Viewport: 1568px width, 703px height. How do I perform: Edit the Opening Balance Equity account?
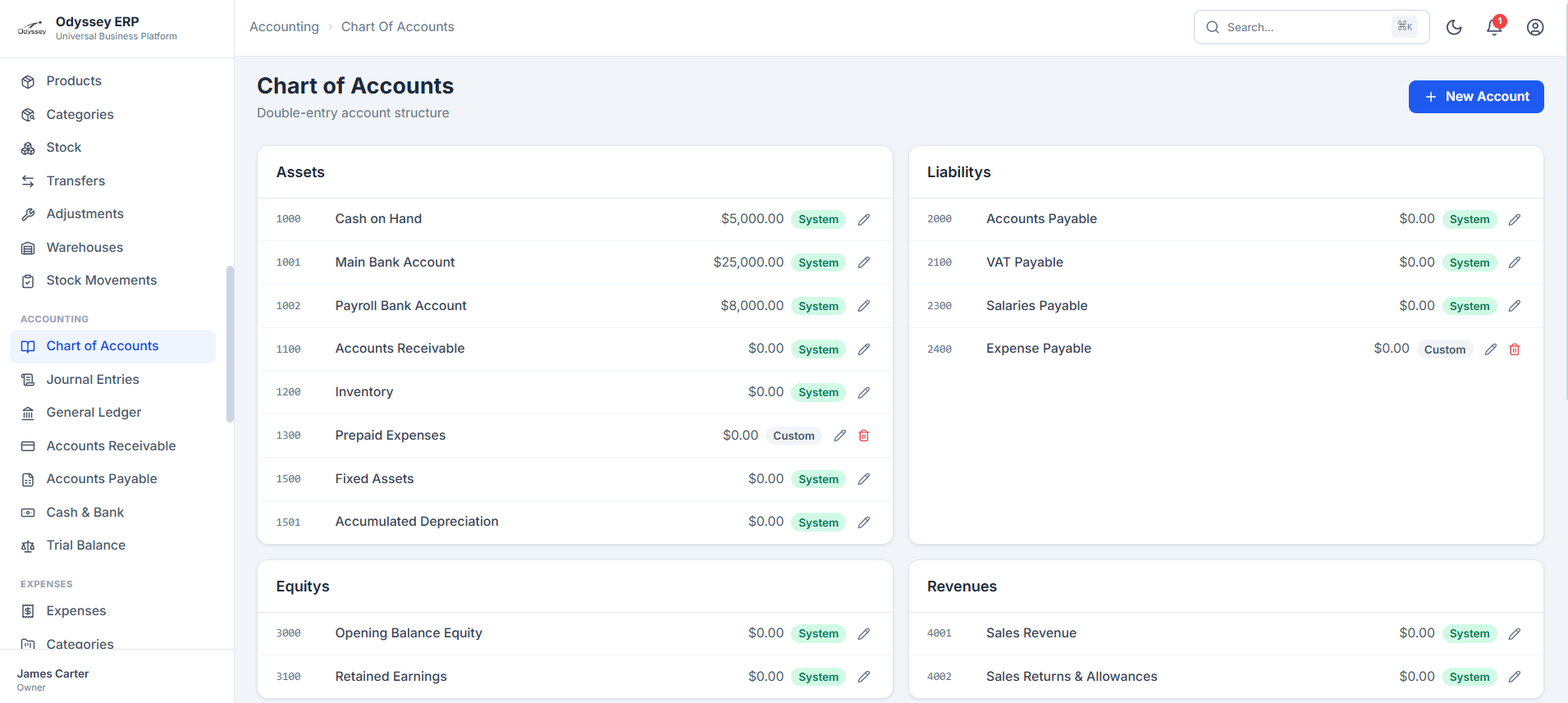(x=864, y=634)
